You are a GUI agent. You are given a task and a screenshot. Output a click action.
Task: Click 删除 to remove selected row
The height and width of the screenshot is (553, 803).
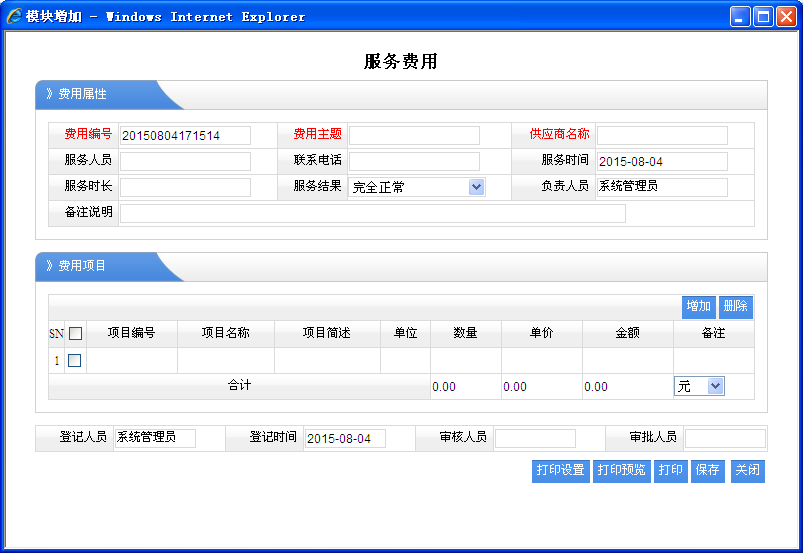click(x=735, y=307)
